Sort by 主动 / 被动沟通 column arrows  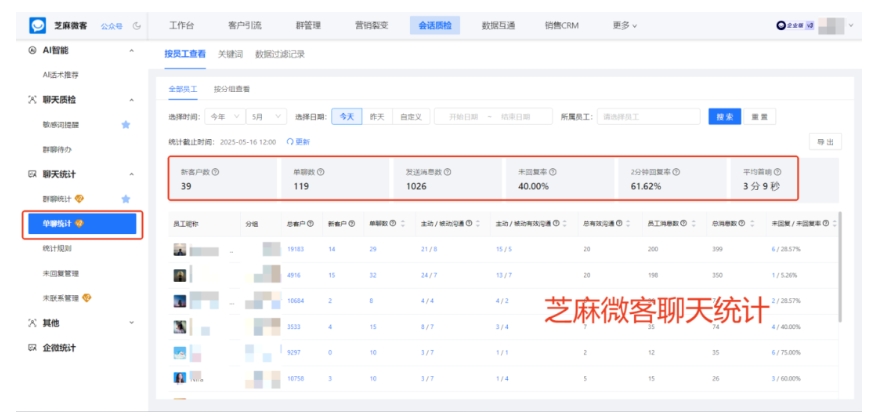(478, 224)
